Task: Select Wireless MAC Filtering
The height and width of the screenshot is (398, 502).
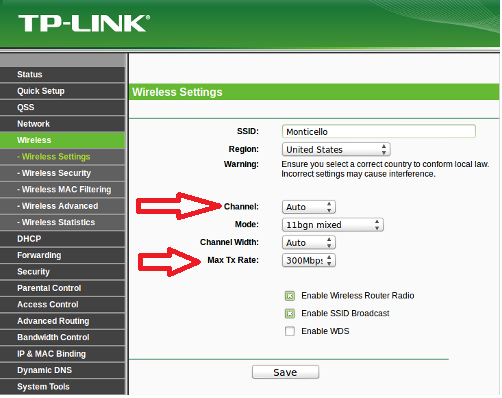Action: pos(63,190)
